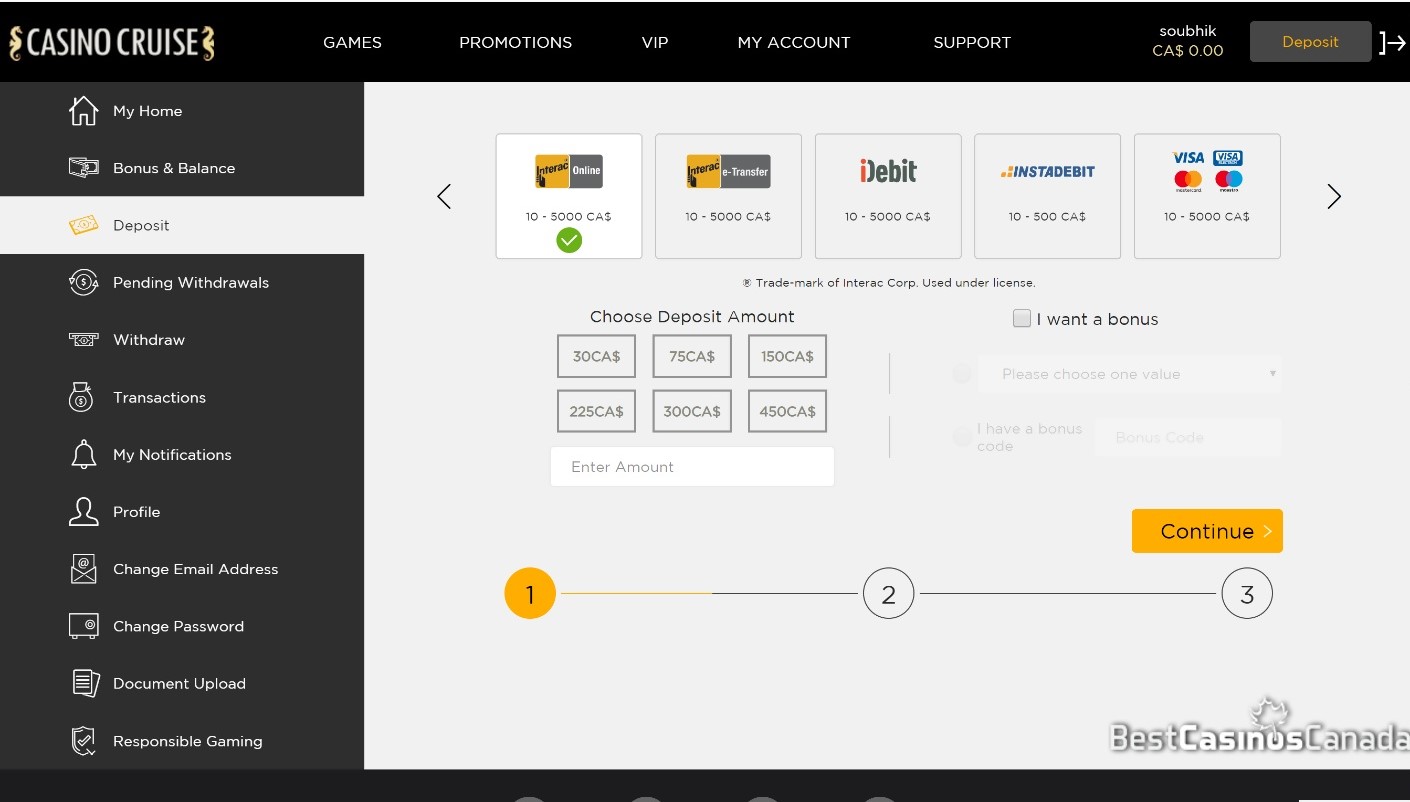Enable the I want a bonus checkbox
Screen dimensions: 1410x802
tap(1021, 318)
